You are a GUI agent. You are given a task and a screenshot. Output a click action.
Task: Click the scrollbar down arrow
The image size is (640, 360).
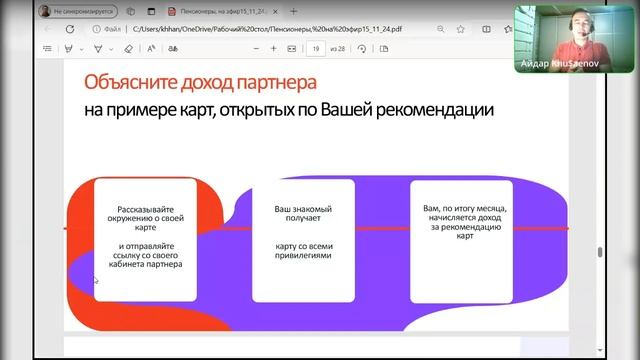click(600, 350)
